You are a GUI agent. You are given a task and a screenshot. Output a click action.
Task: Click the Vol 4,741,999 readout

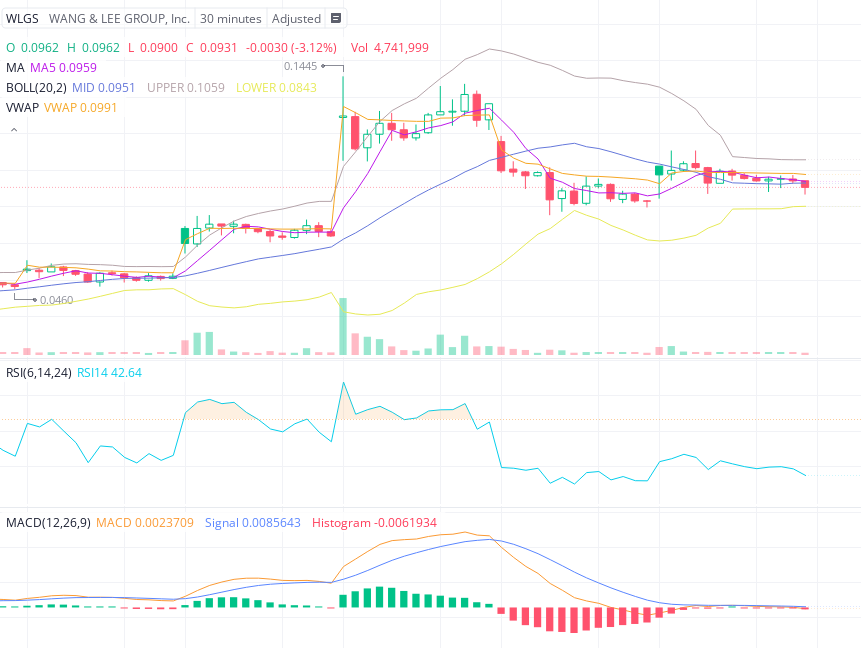[390, 48]
